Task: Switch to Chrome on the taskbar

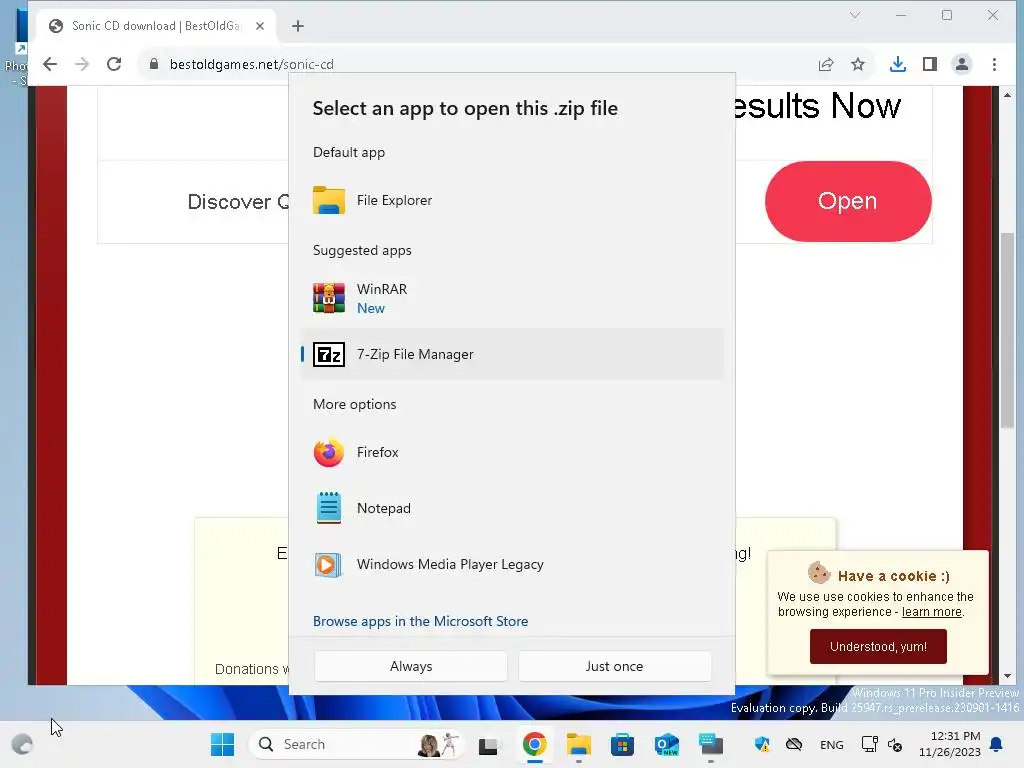Action: point(534,744)
